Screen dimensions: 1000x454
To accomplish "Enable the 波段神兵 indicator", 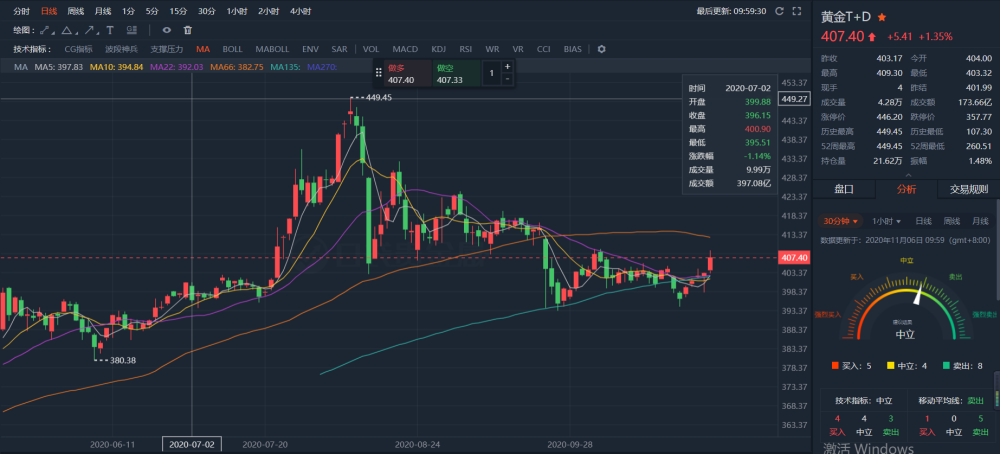I will coord(121,49).
